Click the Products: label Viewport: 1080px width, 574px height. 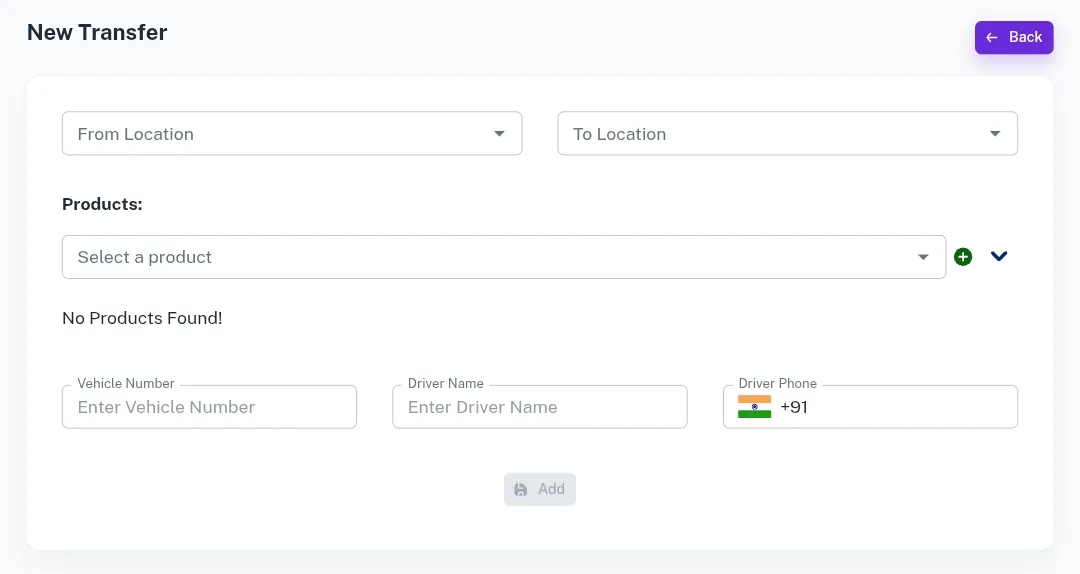[x=102, y=204]
